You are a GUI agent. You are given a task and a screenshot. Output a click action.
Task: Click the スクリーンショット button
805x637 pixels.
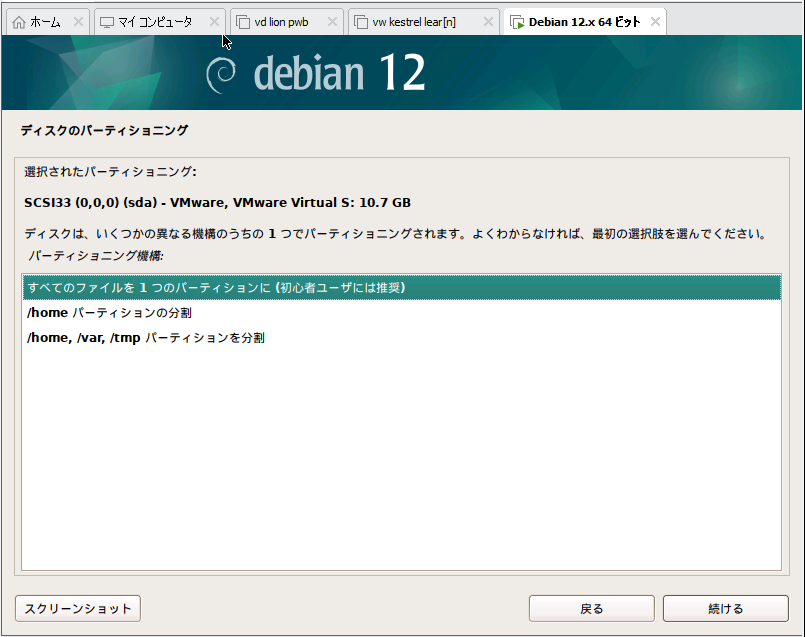[x=78, y=609]
